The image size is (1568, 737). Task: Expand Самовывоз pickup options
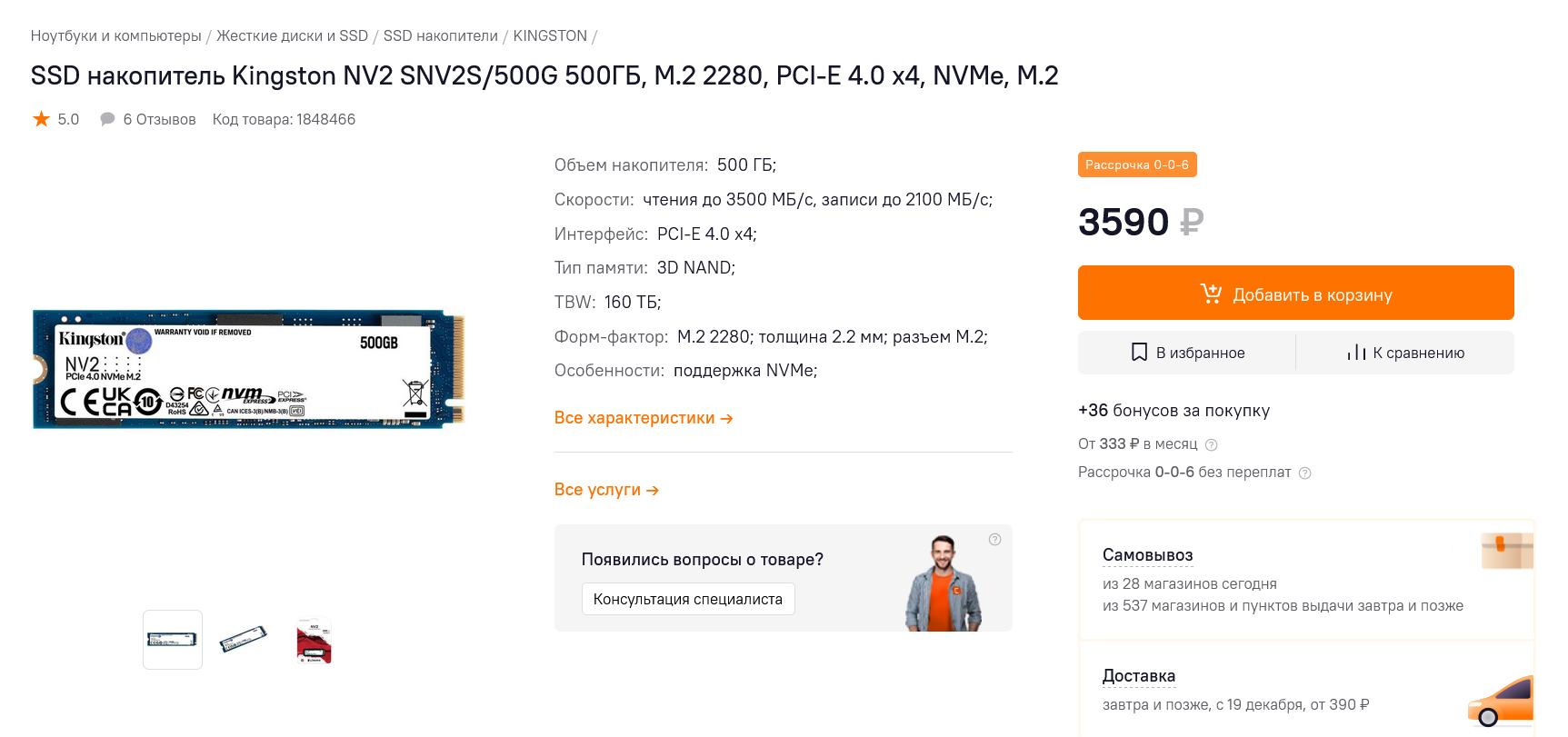pyautogui.click(x=1147, y=555)
